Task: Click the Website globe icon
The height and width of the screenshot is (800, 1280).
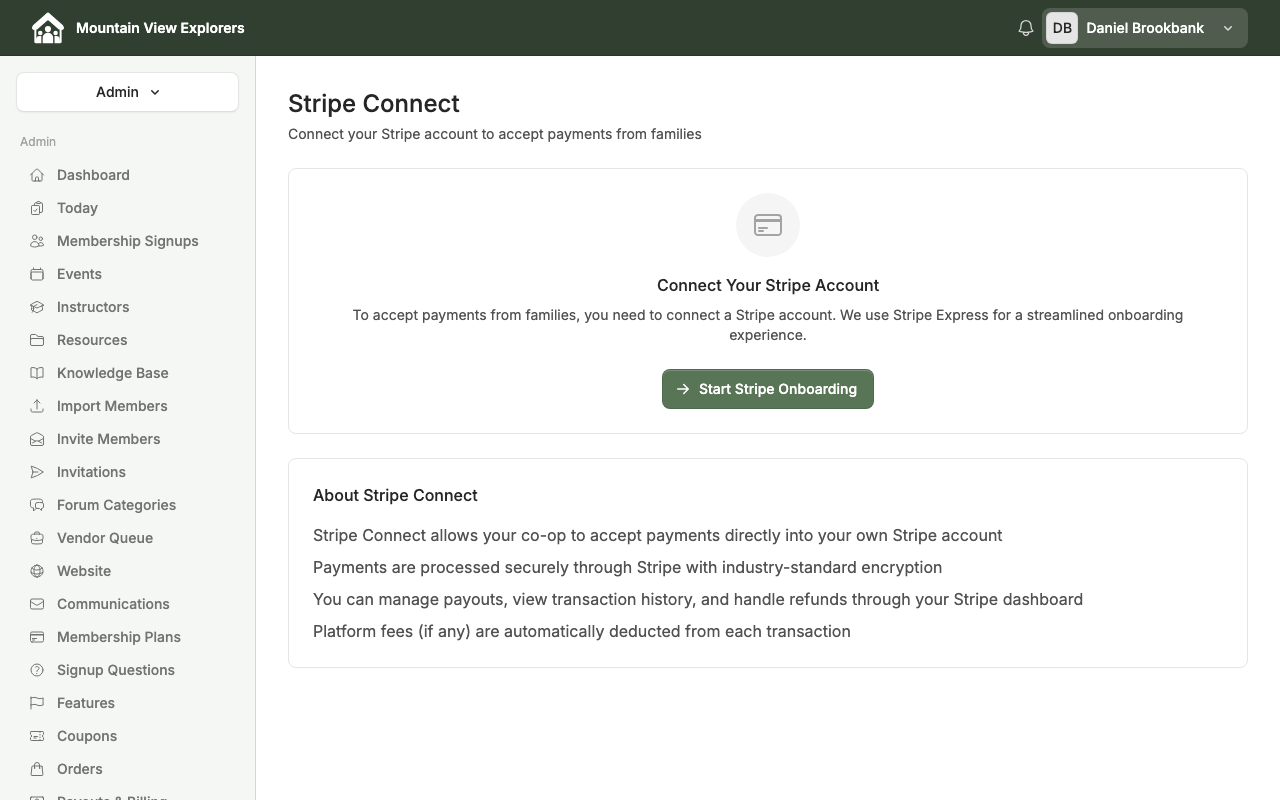Action: 37,571
